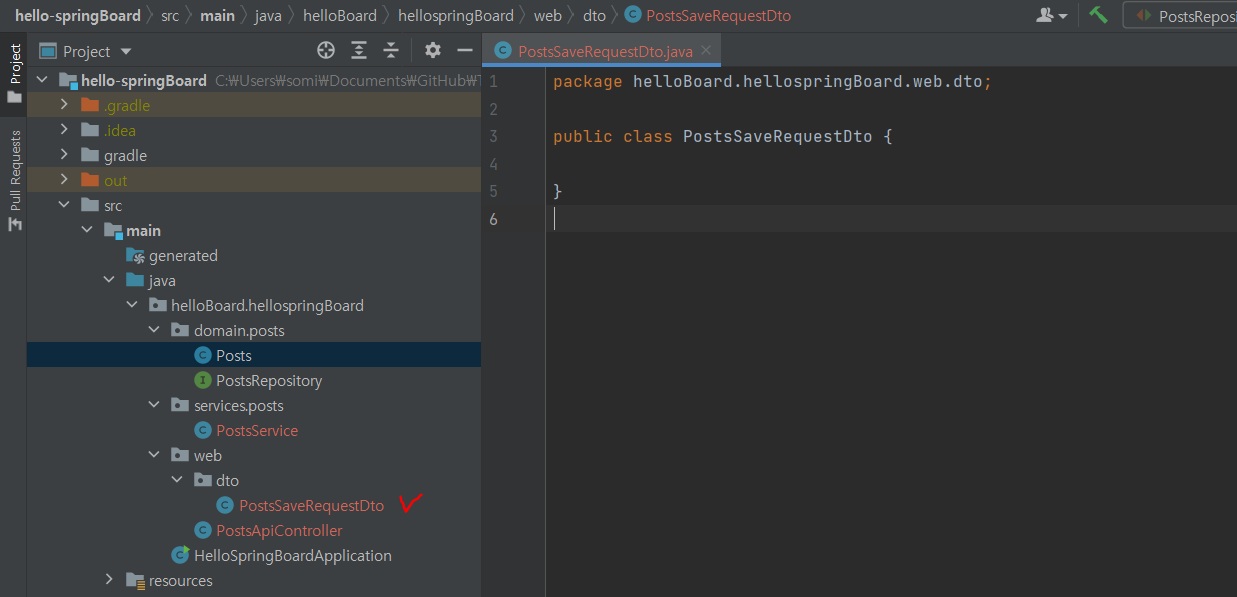Expand the .idea folder
The height and width of the screenshot is (597, 1237).
coord(65,130)
